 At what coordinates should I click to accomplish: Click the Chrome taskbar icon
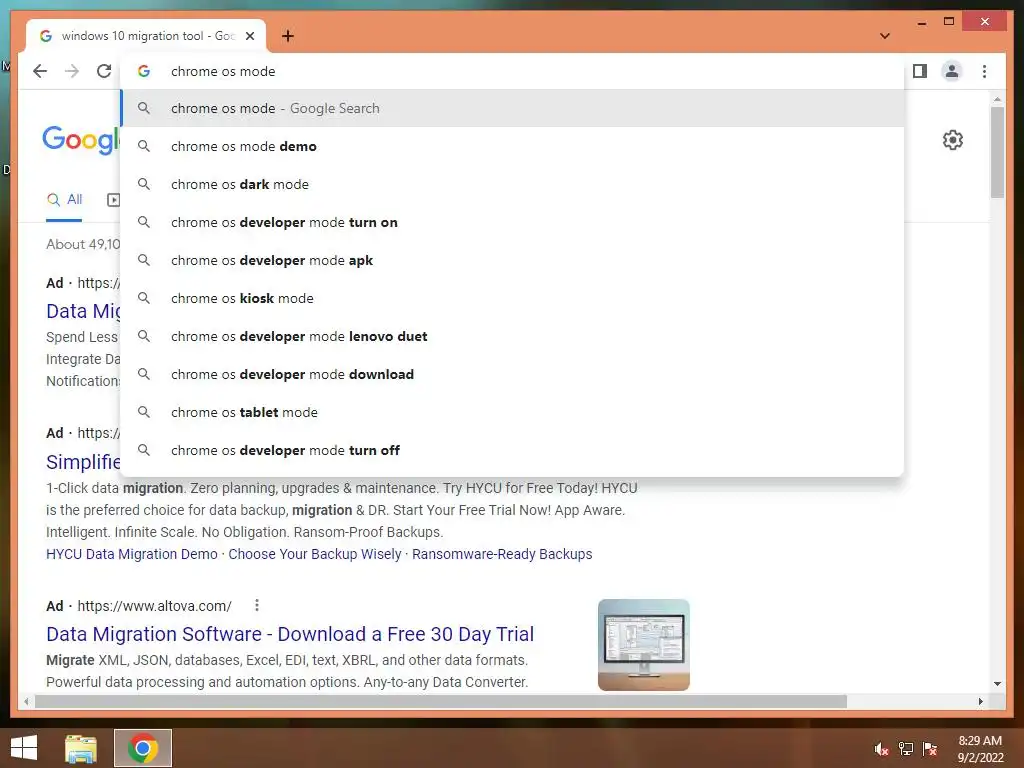tap(143, 748)
